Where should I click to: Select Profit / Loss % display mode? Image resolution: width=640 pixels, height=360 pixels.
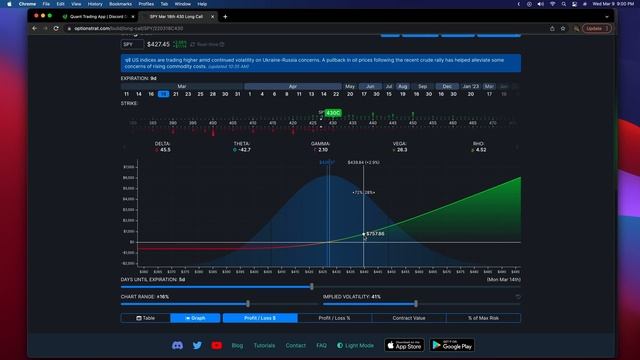click(334, 318)
